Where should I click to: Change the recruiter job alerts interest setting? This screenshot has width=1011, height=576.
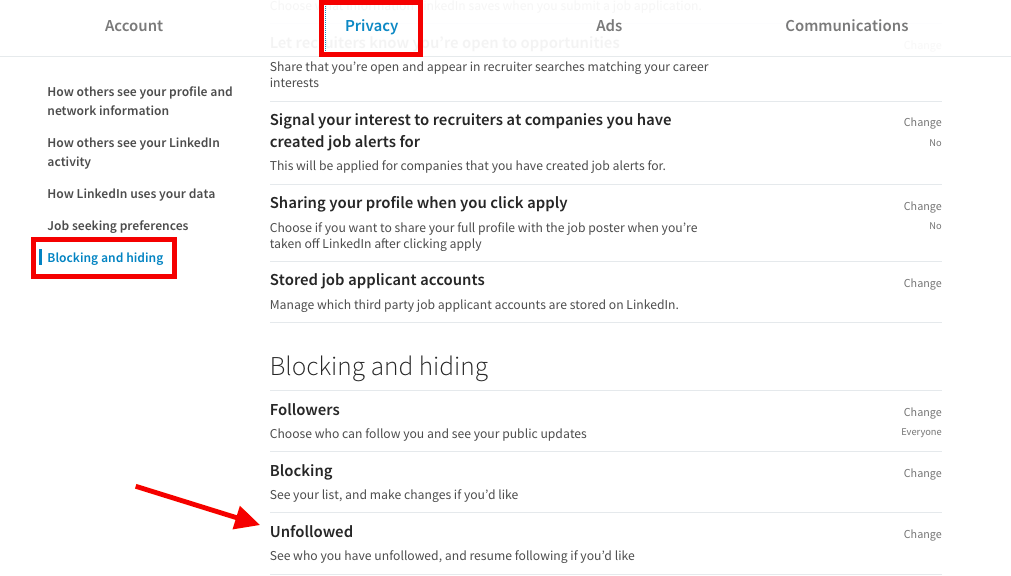pos(922,122)
